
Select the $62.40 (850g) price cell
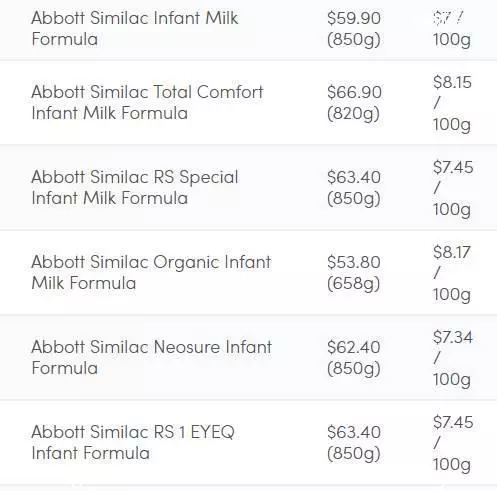[x=354, y=358]
